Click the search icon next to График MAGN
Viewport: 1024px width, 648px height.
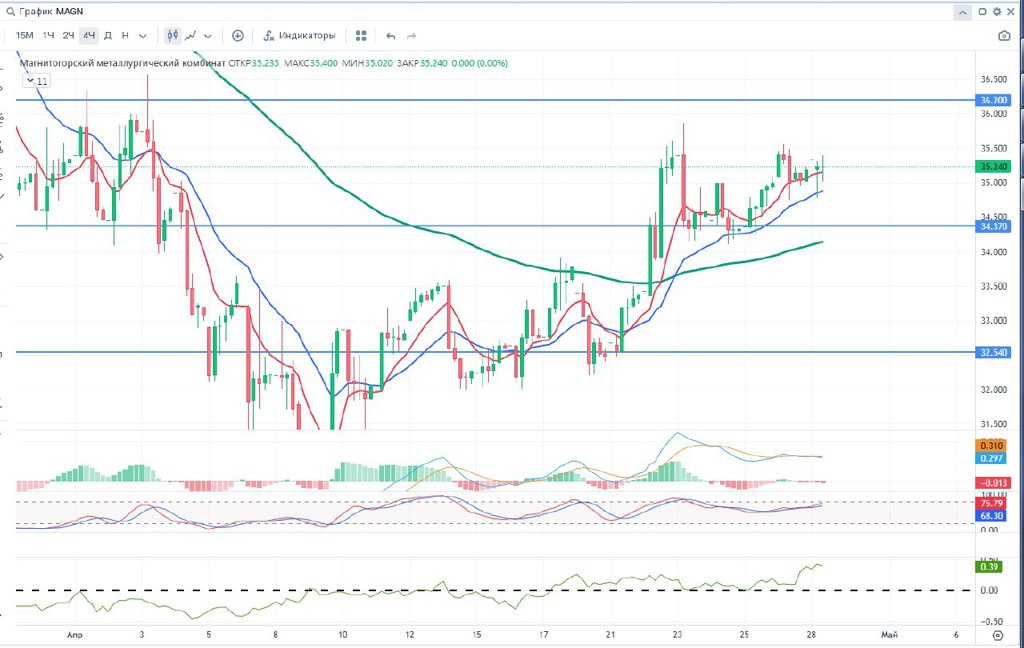point(10,11)
